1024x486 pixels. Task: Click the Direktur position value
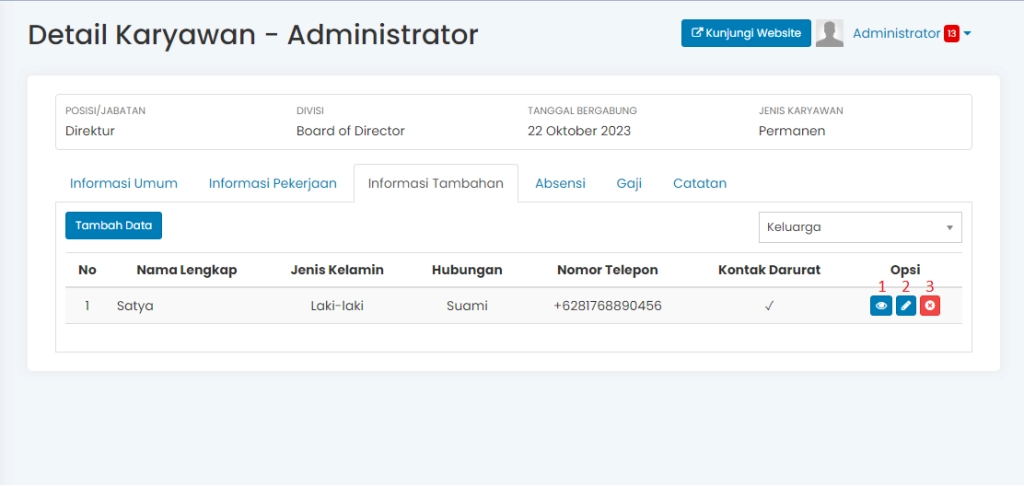tap(90, 131)
